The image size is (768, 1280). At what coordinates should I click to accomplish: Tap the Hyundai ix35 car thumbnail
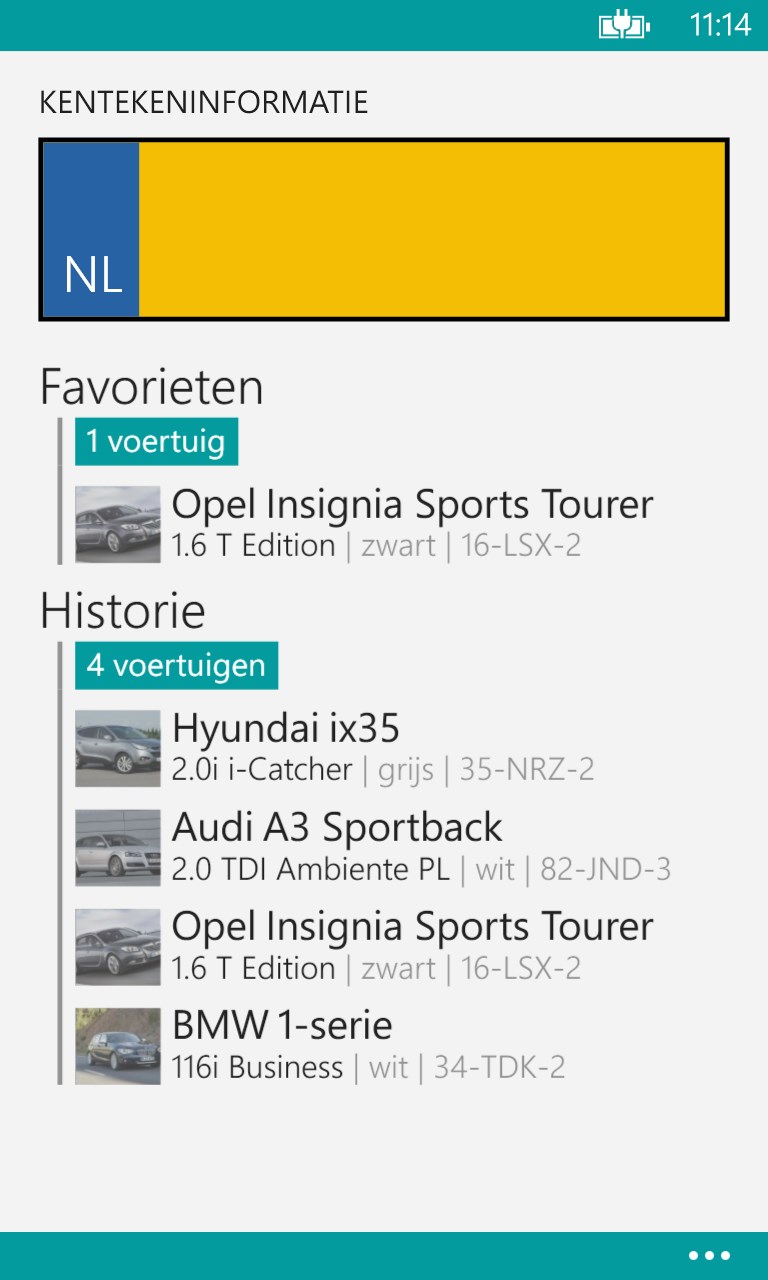(118, 748)
